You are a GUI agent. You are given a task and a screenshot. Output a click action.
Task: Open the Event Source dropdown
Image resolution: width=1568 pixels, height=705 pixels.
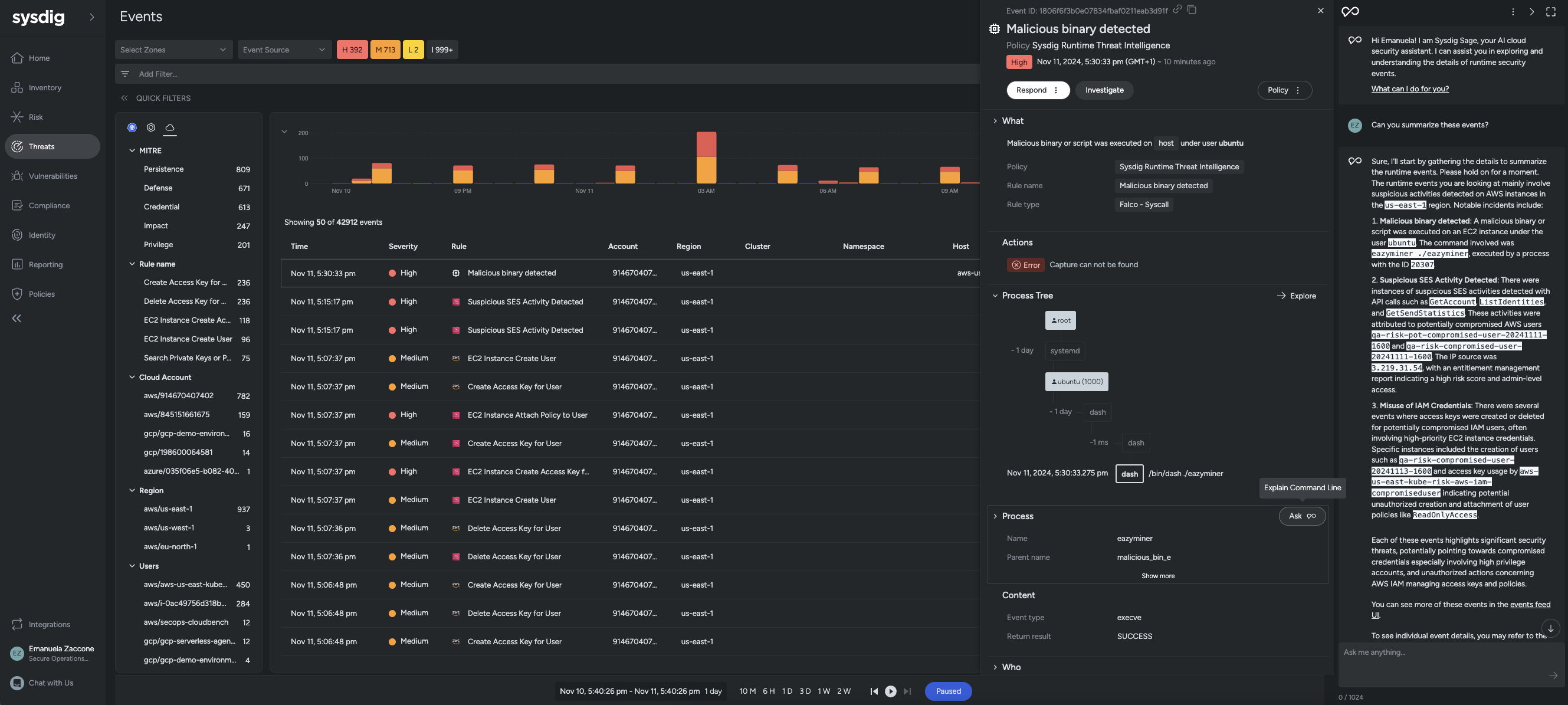click(x=284, y=50)
